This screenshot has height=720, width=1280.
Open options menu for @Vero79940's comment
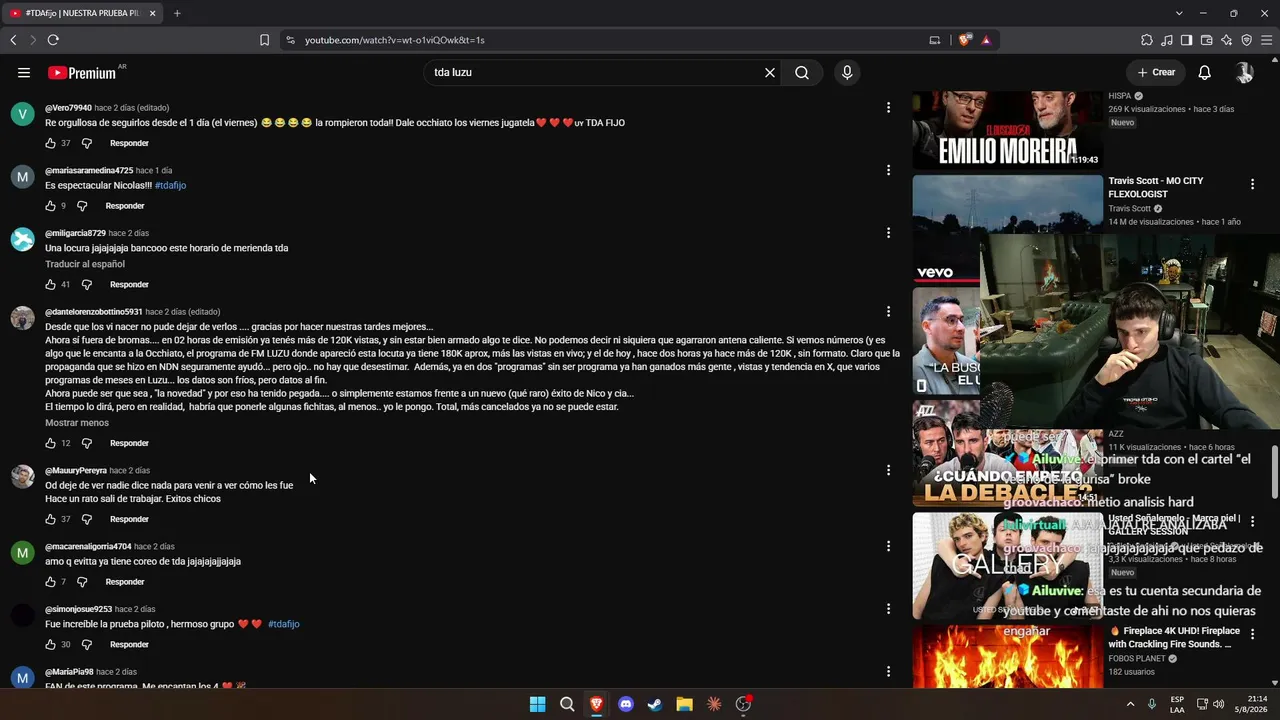(x=888, y=107)
